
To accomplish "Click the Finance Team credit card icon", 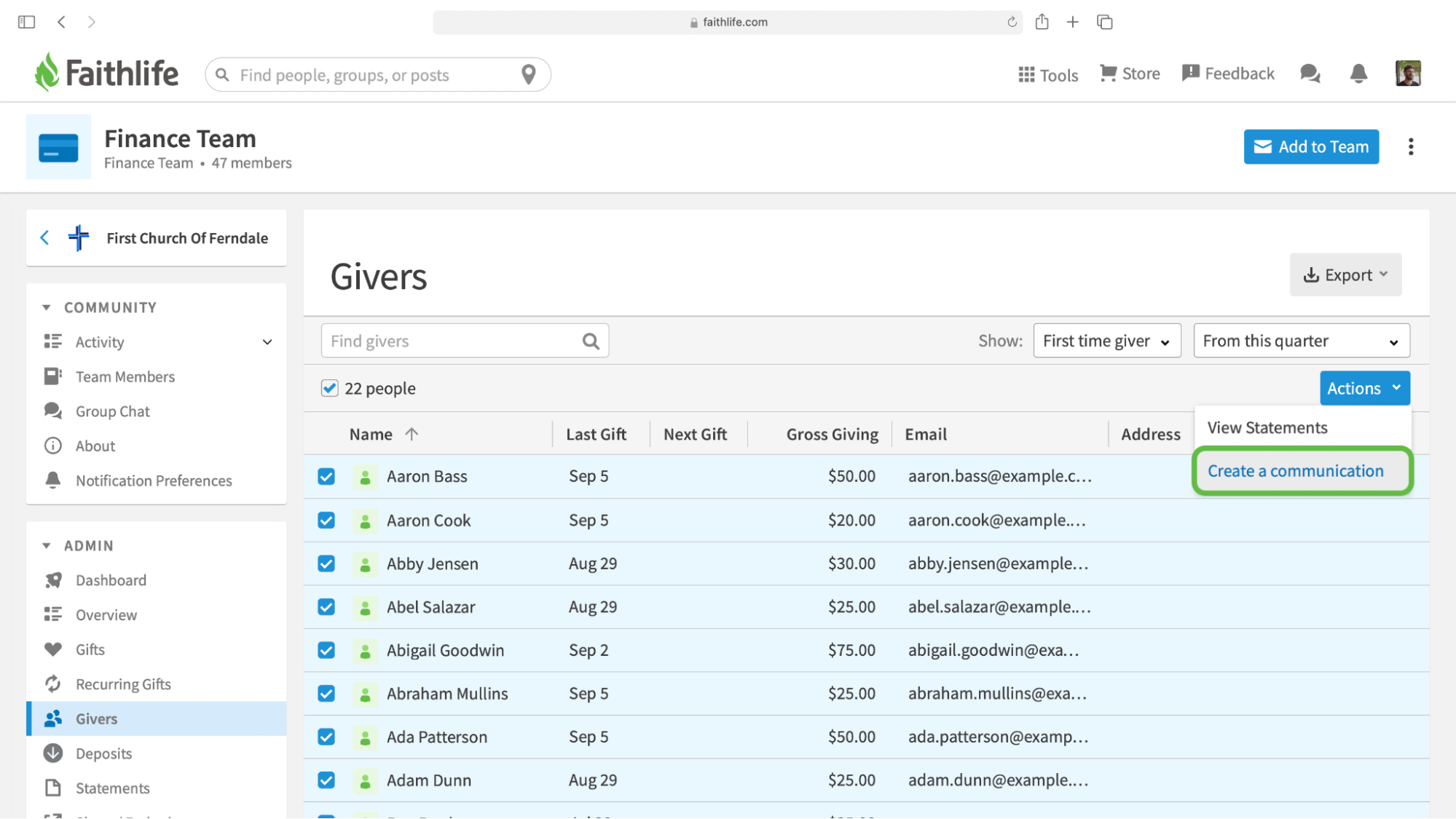I will (58, 147).
